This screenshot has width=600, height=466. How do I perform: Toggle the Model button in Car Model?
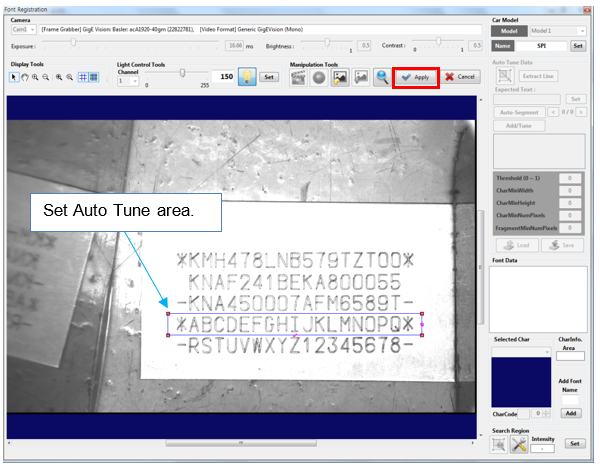(x=508, y=30)
